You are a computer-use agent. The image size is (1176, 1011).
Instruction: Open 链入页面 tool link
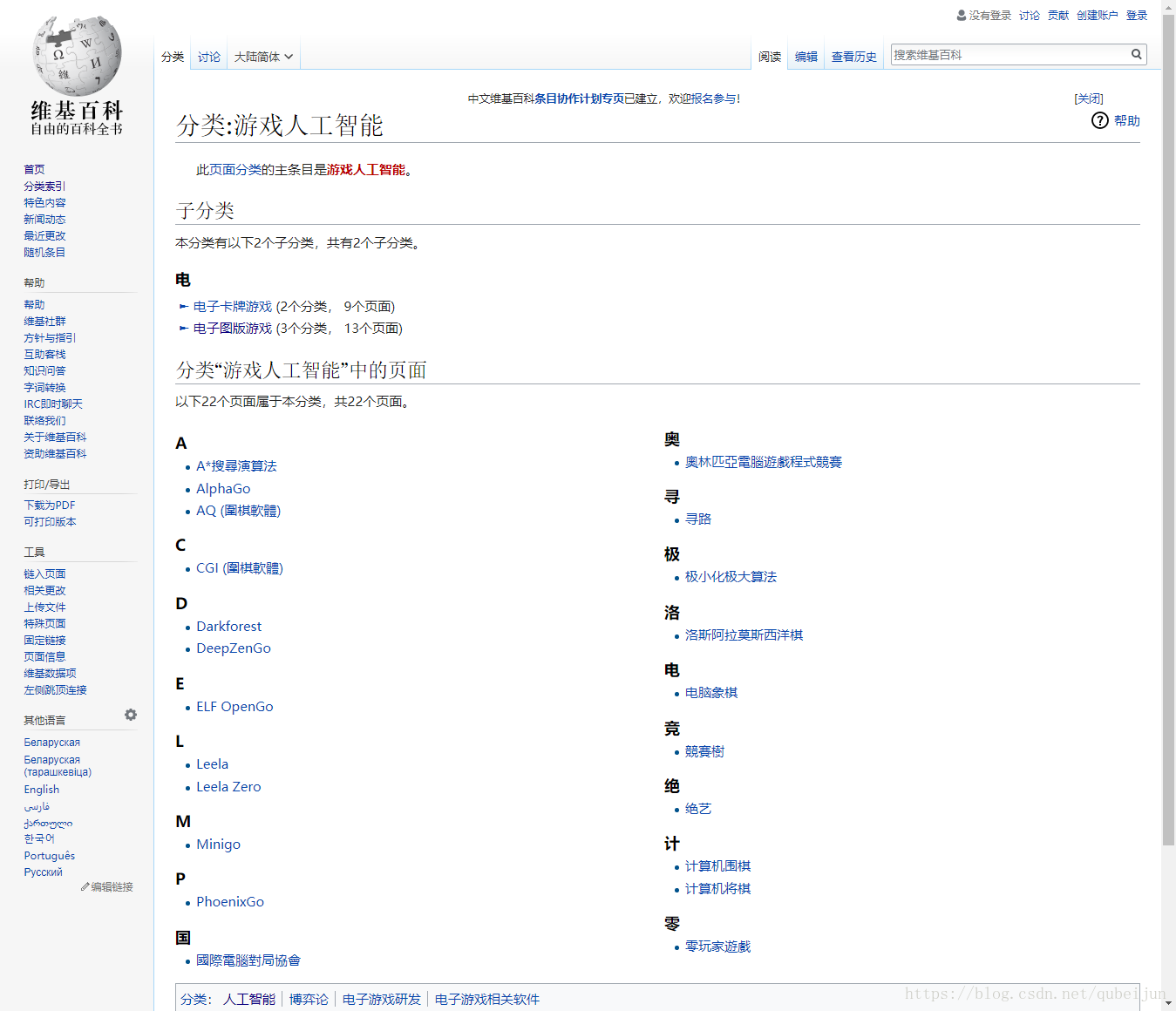(x=44, y=574)
